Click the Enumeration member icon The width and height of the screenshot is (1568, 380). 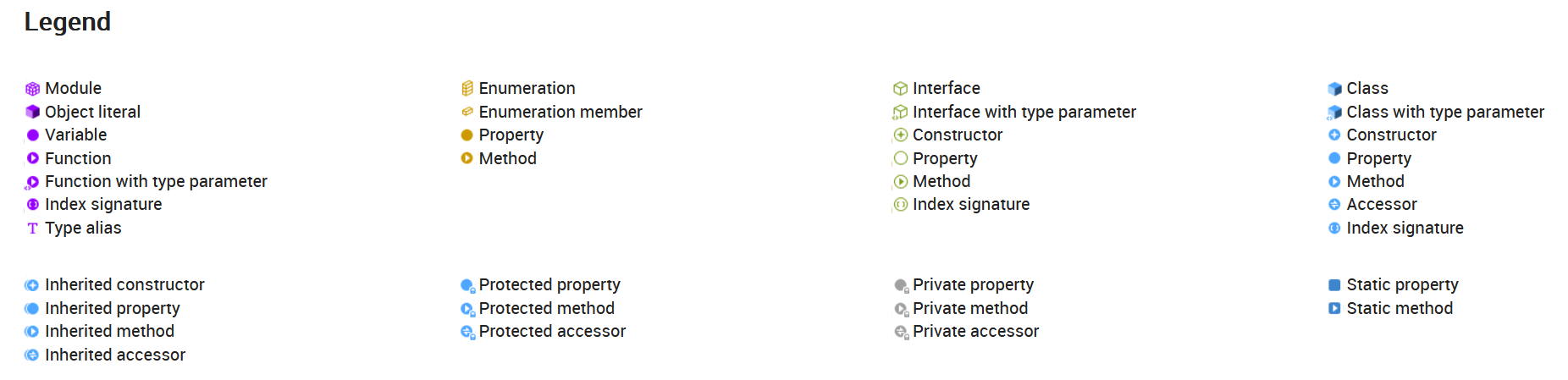coord(467,112)
